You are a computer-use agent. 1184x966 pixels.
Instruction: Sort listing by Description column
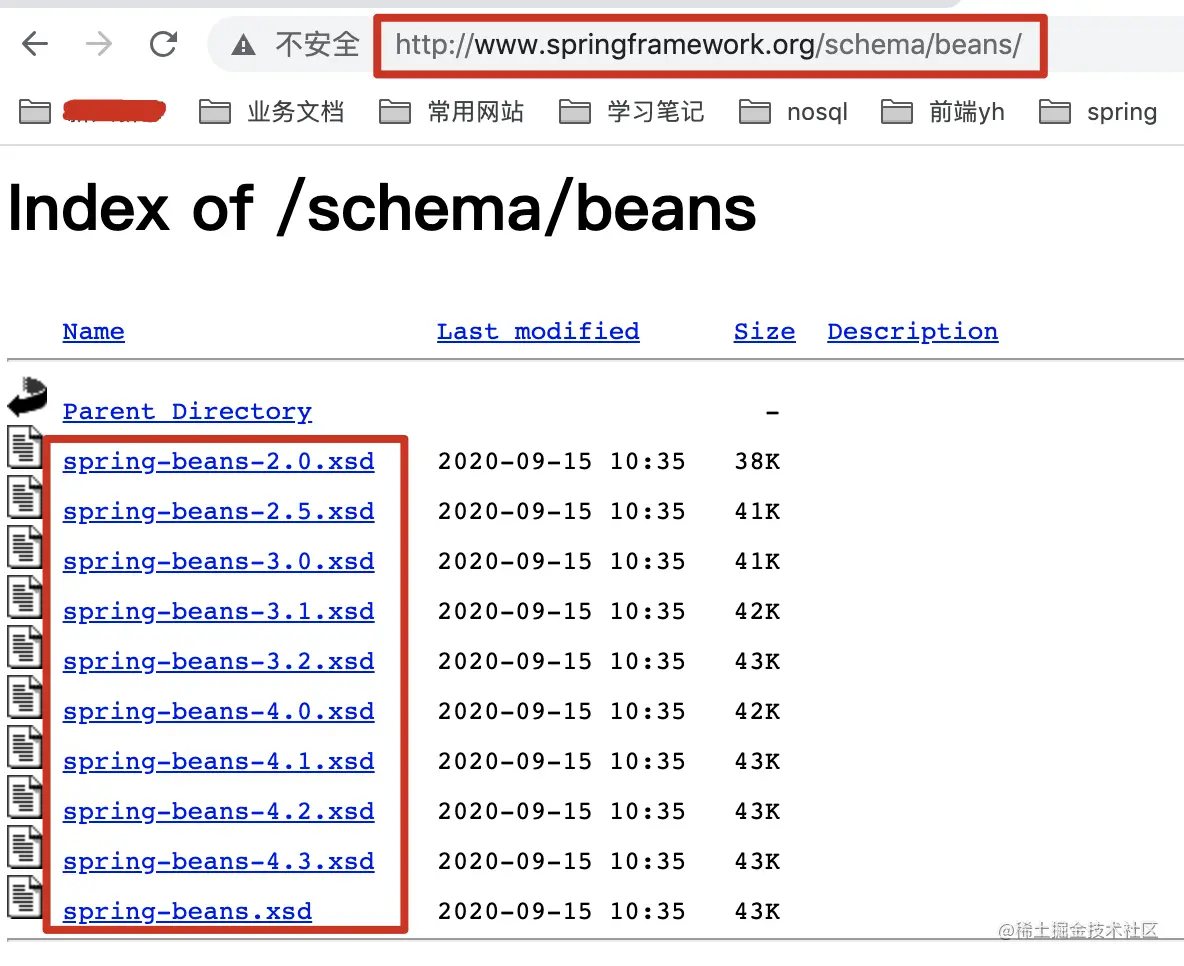pyautogui.click(x=913, y=332)
